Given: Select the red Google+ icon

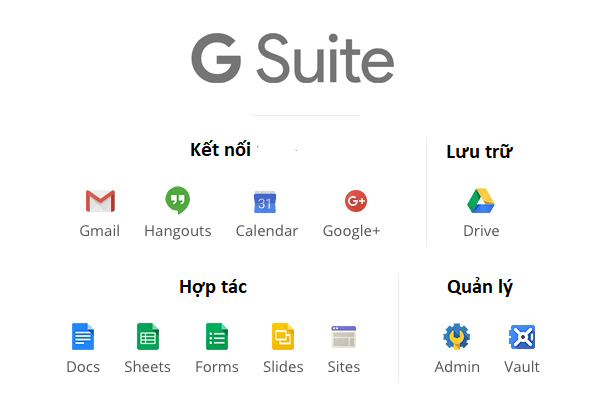Looking at the screenshot, I should click(x=356, y=201).
